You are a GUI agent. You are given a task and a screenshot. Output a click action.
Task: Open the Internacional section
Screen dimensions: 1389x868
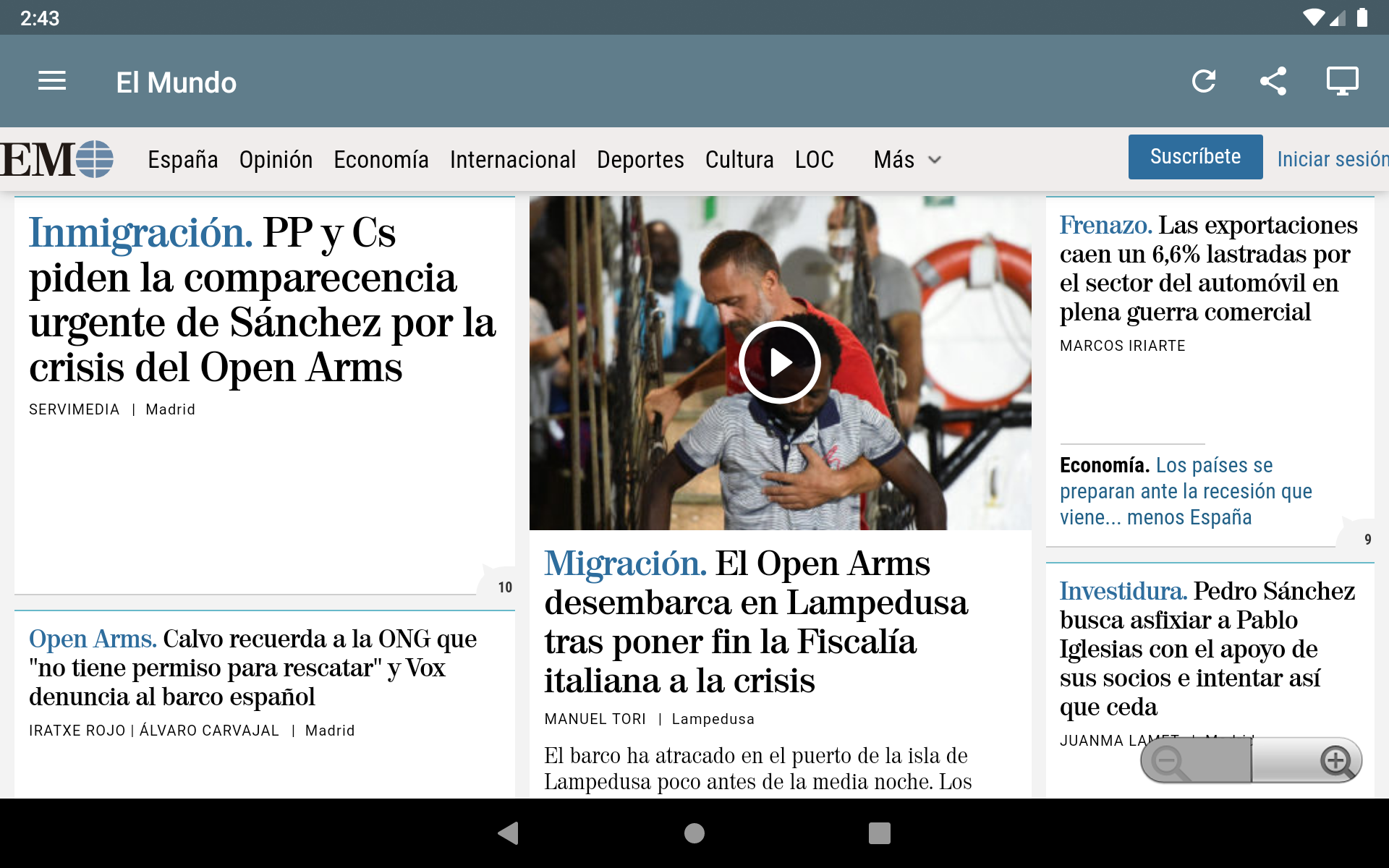(x=513, y=159)
